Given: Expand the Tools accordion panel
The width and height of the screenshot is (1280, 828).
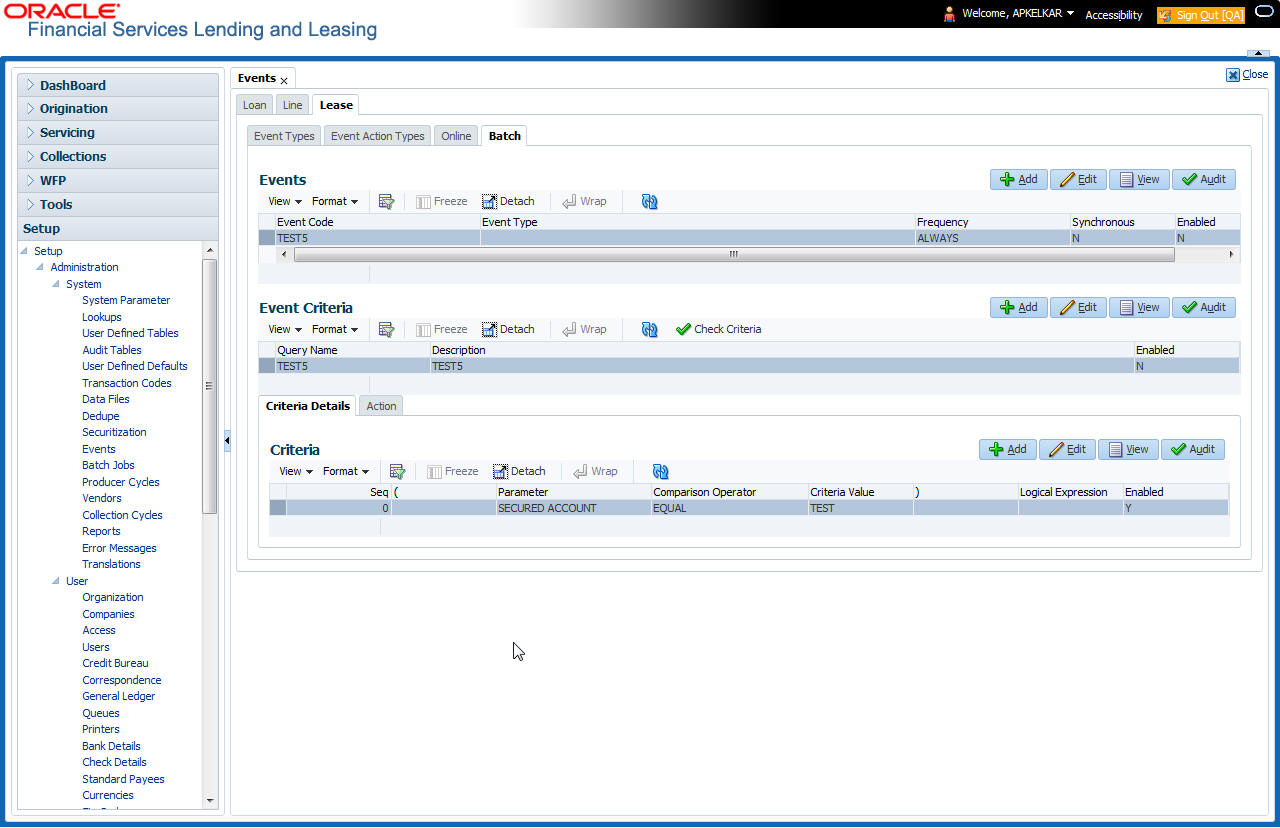Looking at the screenshot, I should [x=118, y=205].
